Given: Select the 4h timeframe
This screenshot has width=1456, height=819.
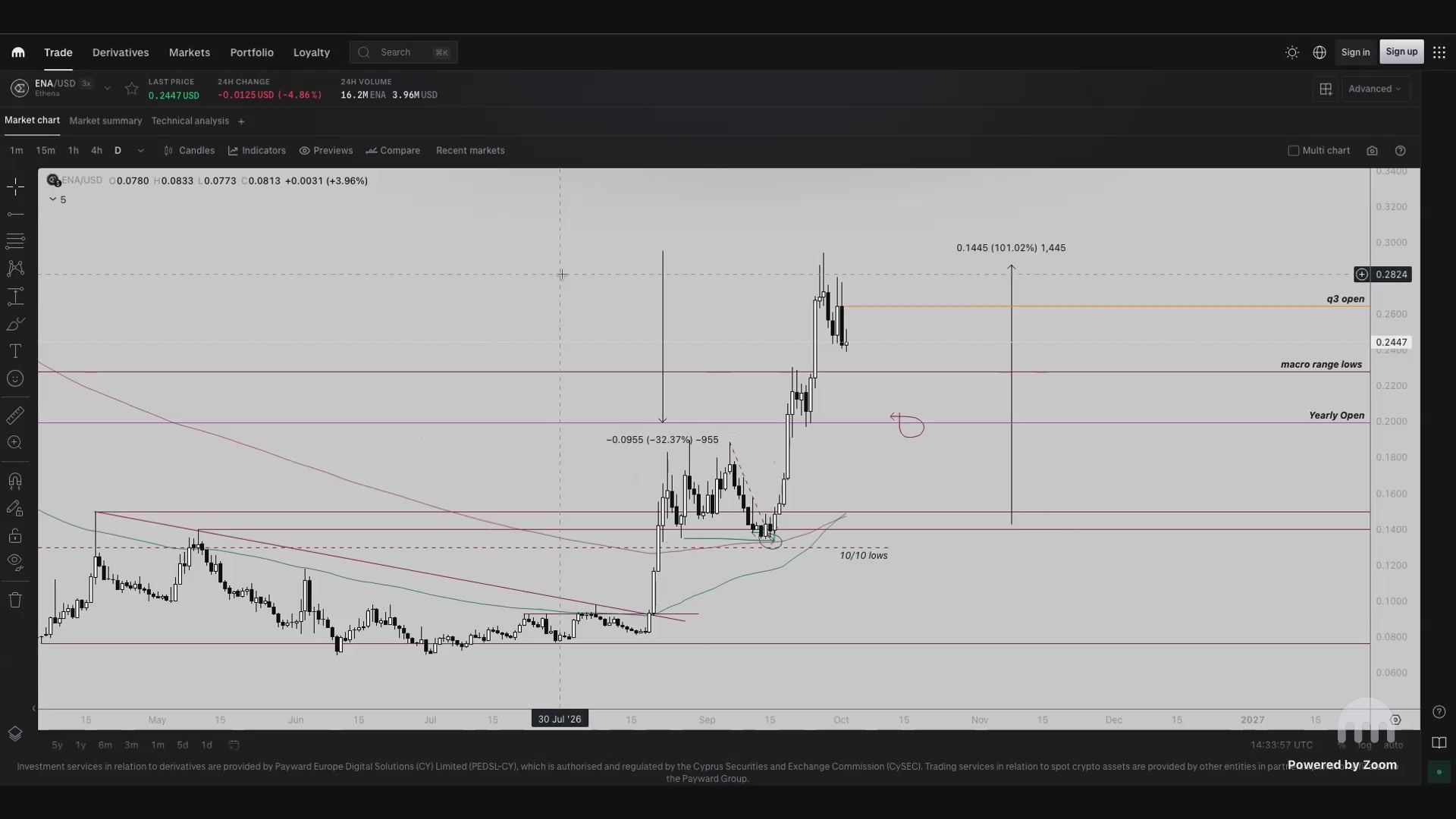Looking at the screenshot, I should coord(96,151).
